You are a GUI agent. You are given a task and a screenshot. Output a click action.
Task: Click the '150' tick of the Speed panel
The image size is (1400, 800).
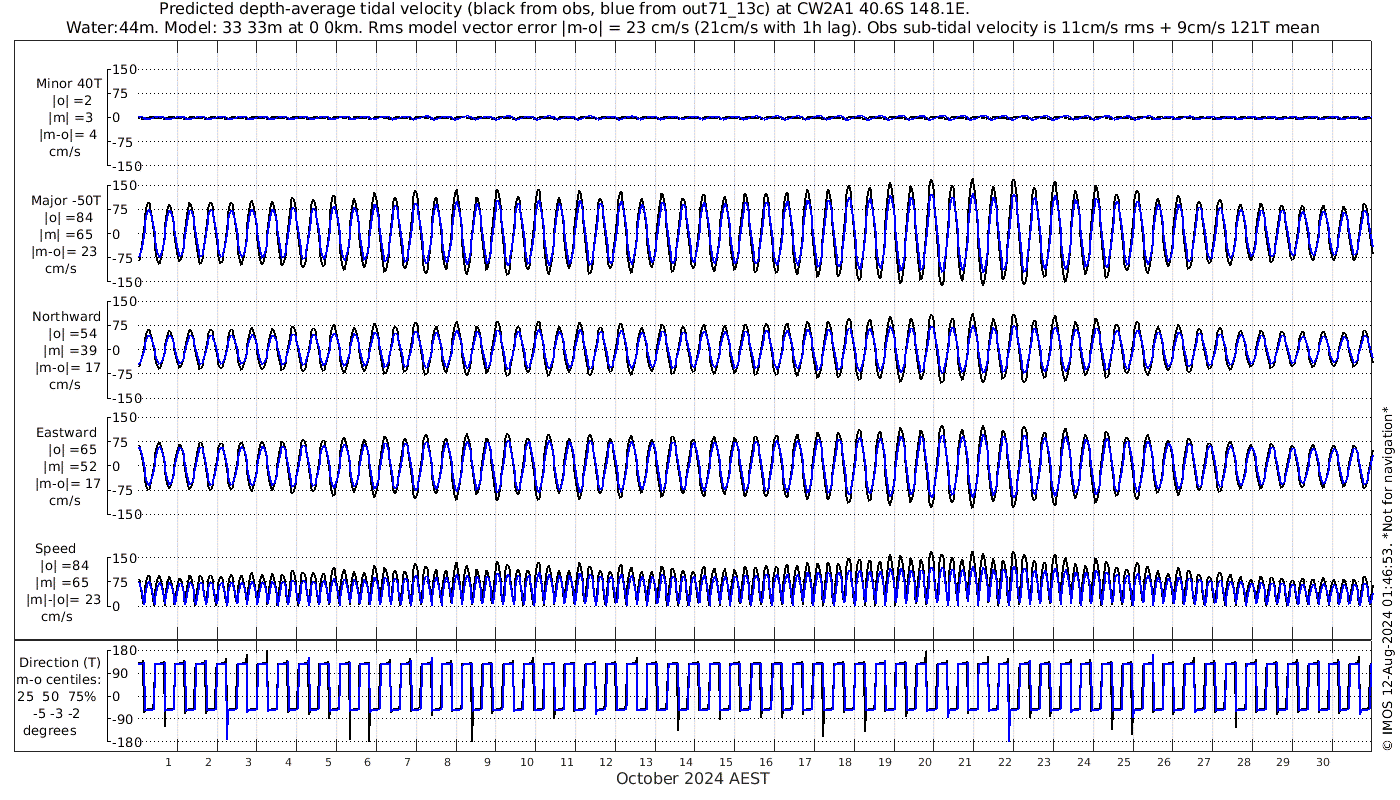click(124, 558)
